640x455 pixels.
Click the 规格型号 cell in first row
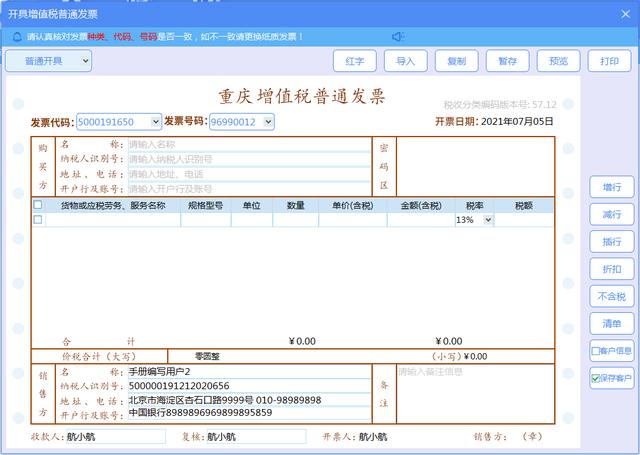click(x=206, y=220)
